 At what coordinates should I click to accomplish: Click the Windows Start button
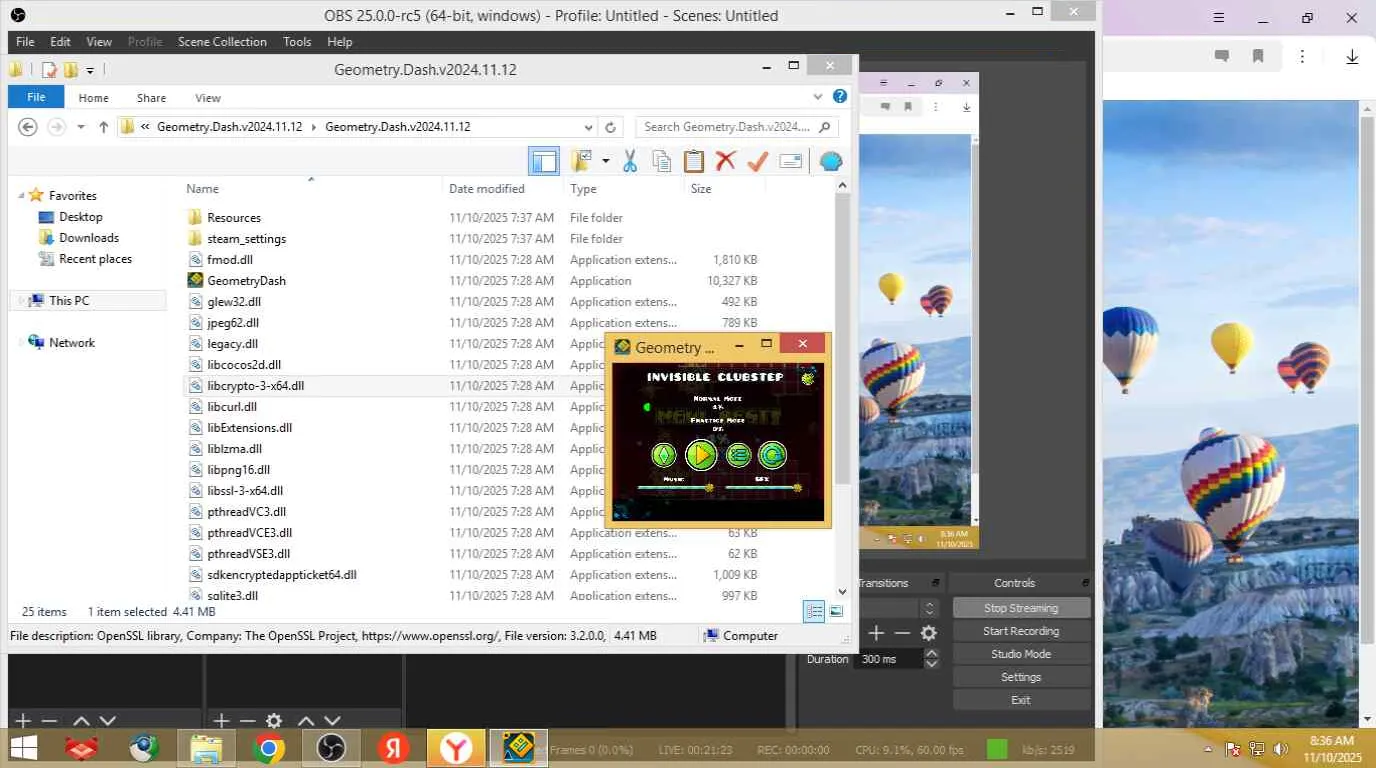[x=24, y=748]
